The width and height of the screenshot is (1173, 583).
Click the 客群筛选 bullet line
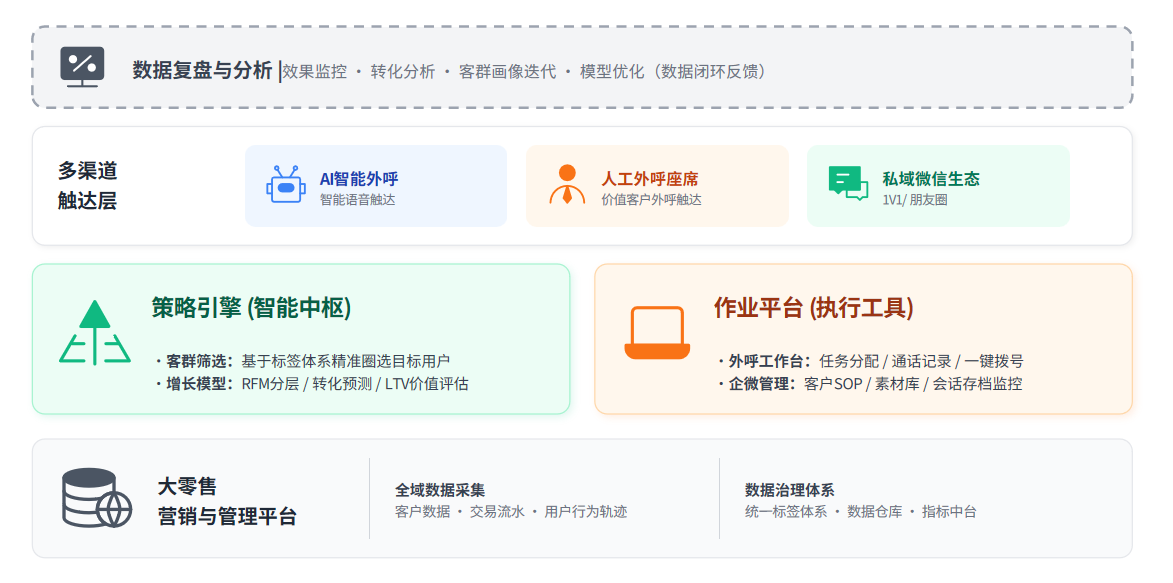click(302, 361)
